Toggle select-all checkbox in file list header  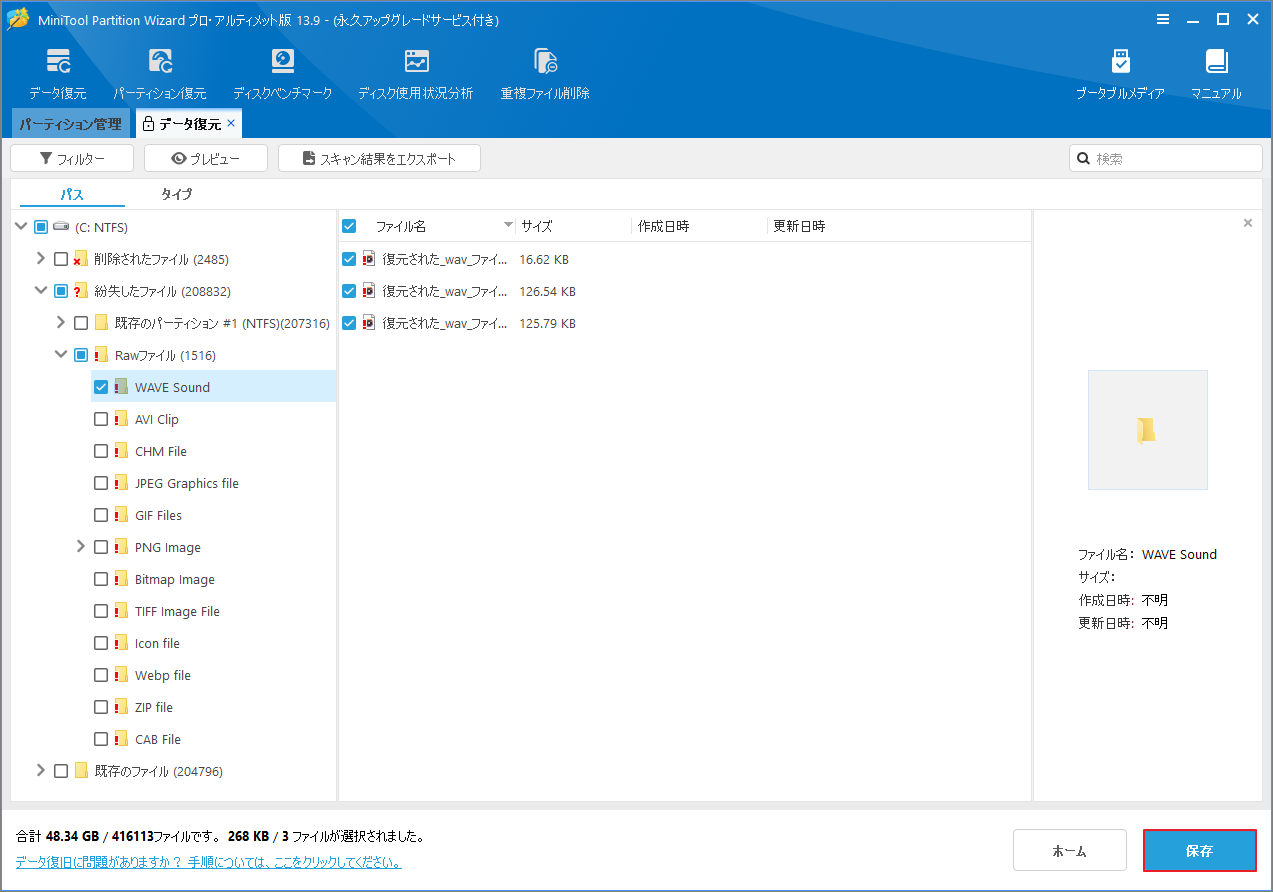(x=349, y=226)
